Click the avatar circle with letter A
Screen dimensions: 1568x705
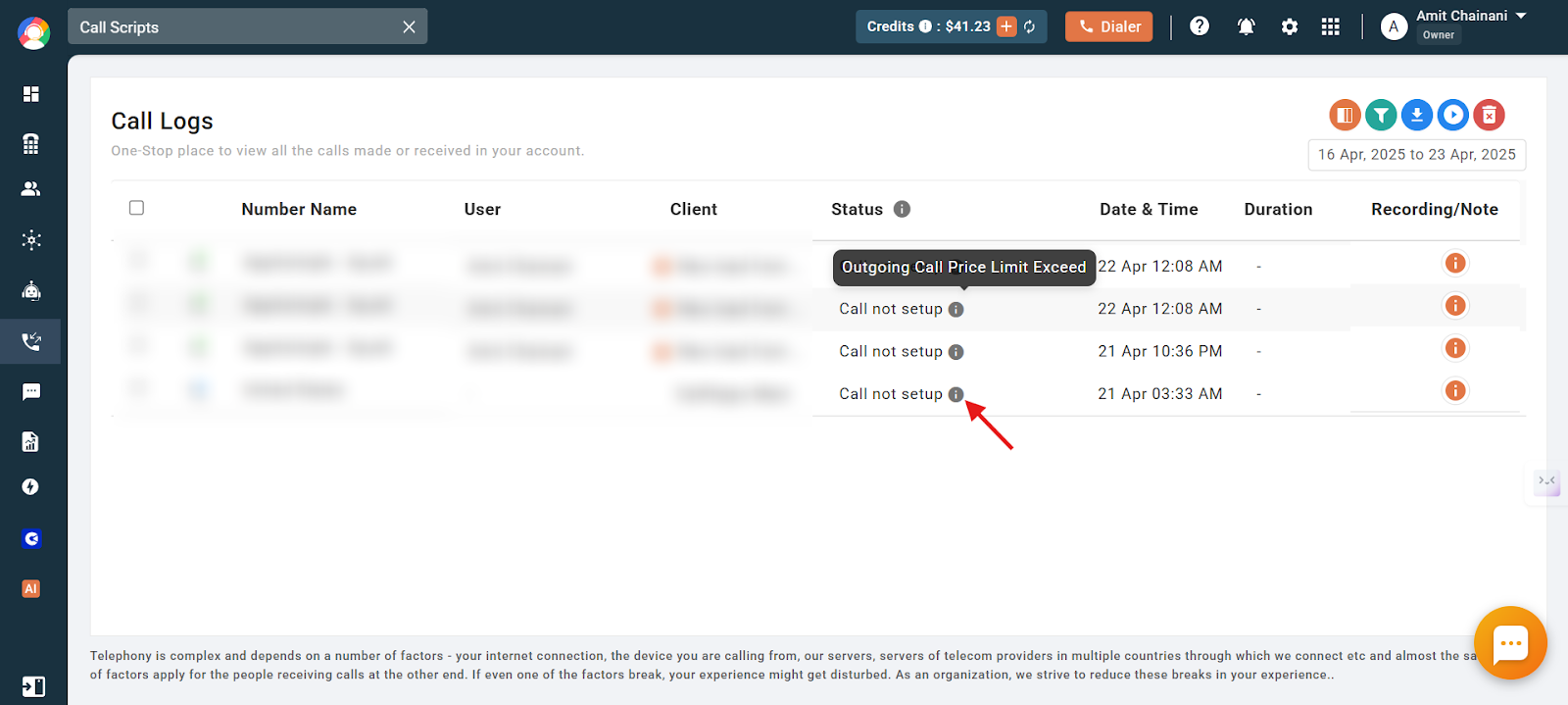[1394, 26]
